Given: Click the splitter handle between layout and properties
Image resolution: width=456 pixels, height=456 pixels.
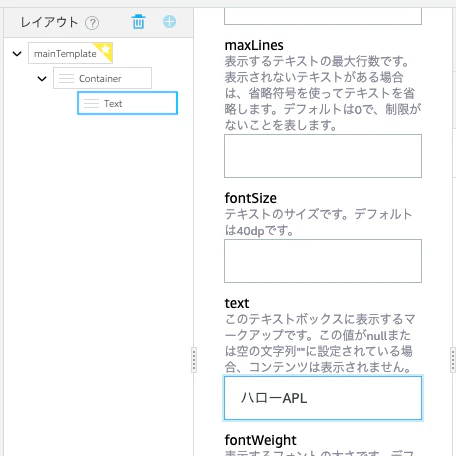Looking at the screenshot, I should click(194, 360).
